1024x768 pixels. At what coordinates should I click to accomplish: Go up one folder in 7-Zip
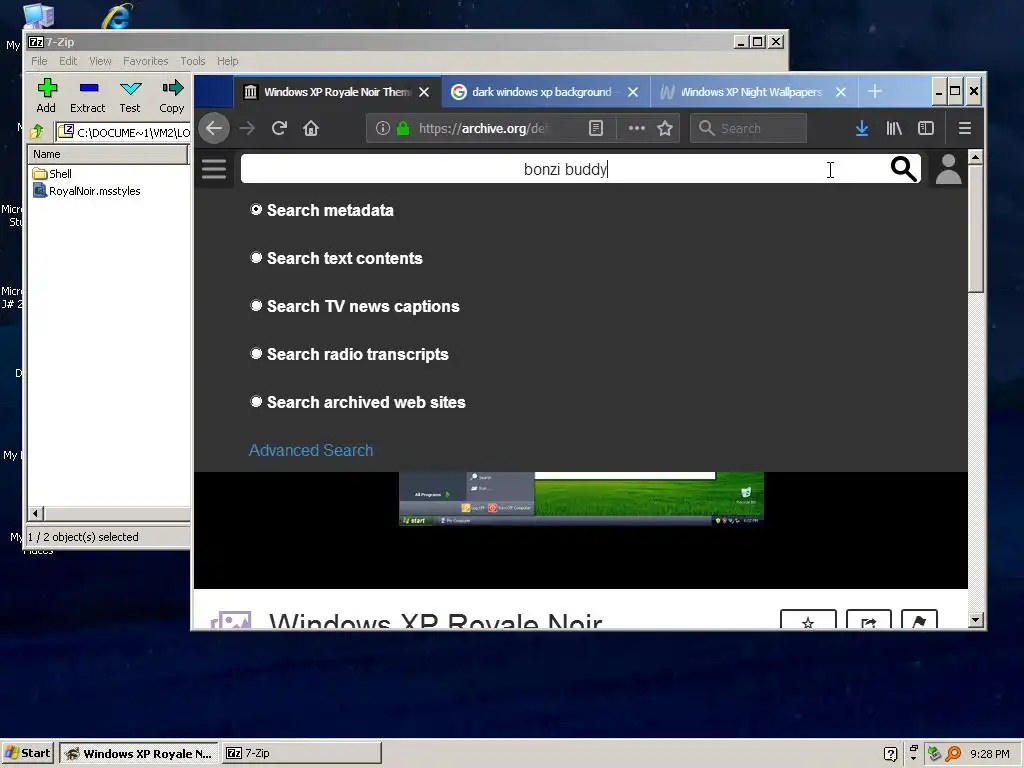pyautogui.click(x=37, y=132)
